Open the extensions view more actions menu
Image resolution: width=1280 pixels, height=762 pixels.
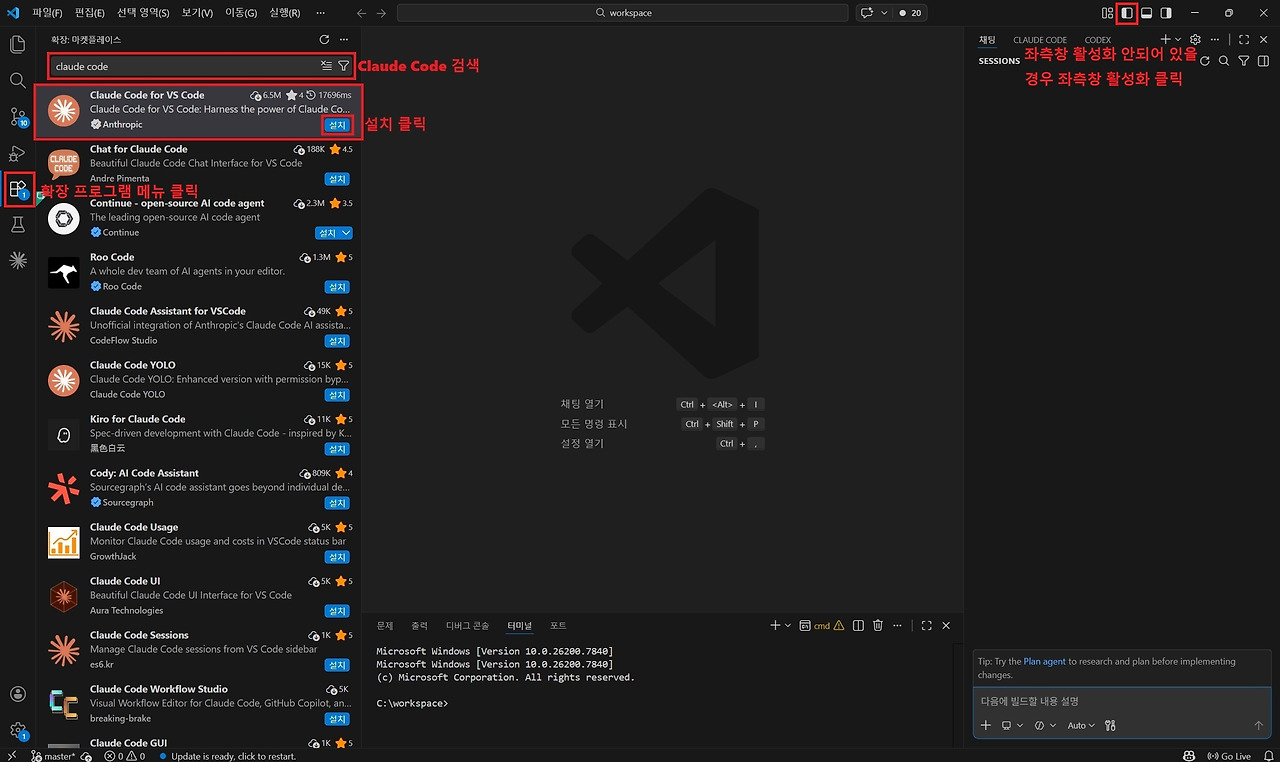point(345,40)
